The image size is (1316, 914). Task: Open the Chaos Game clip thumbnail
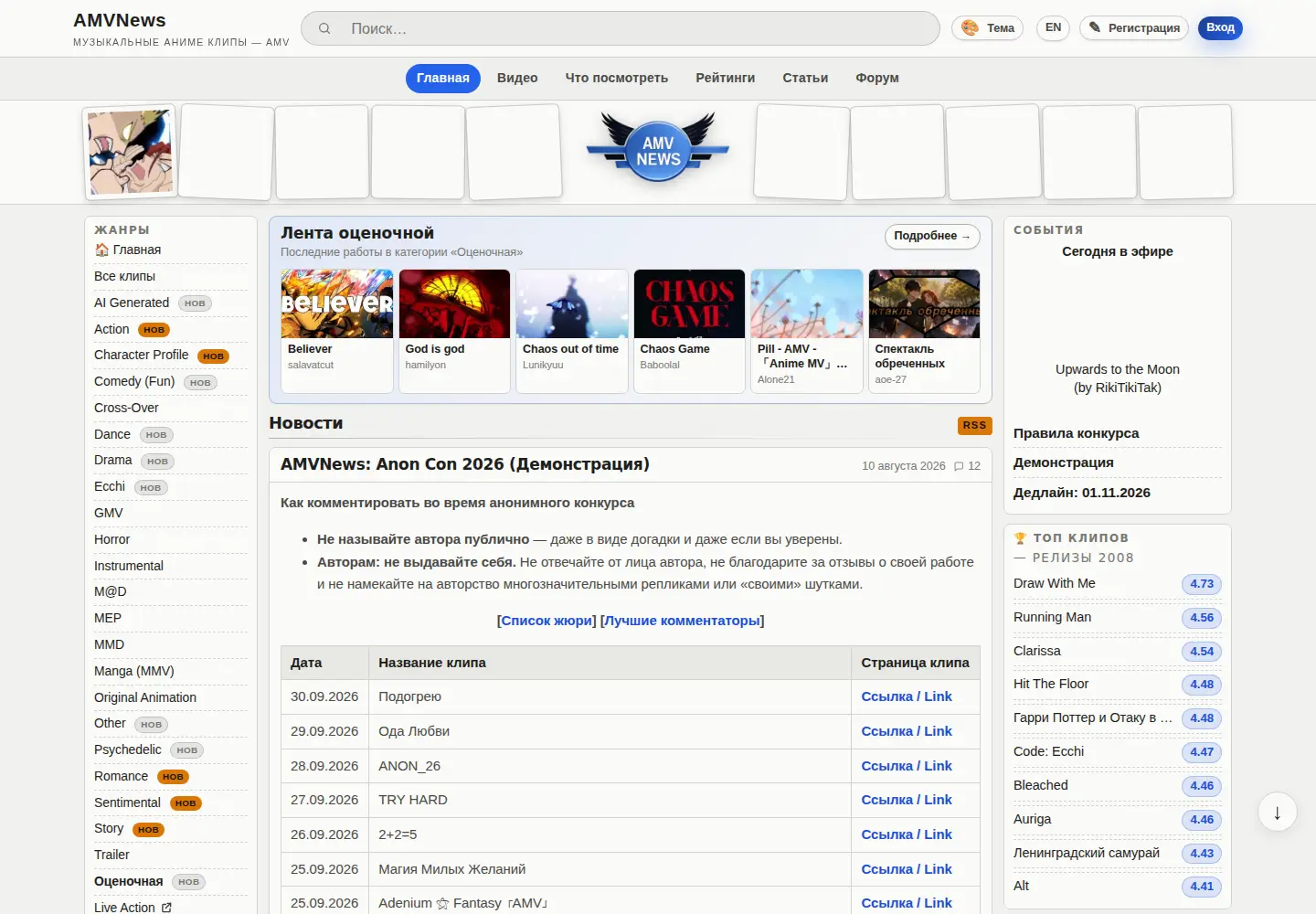pyautogui.click(x=689, y=303)
